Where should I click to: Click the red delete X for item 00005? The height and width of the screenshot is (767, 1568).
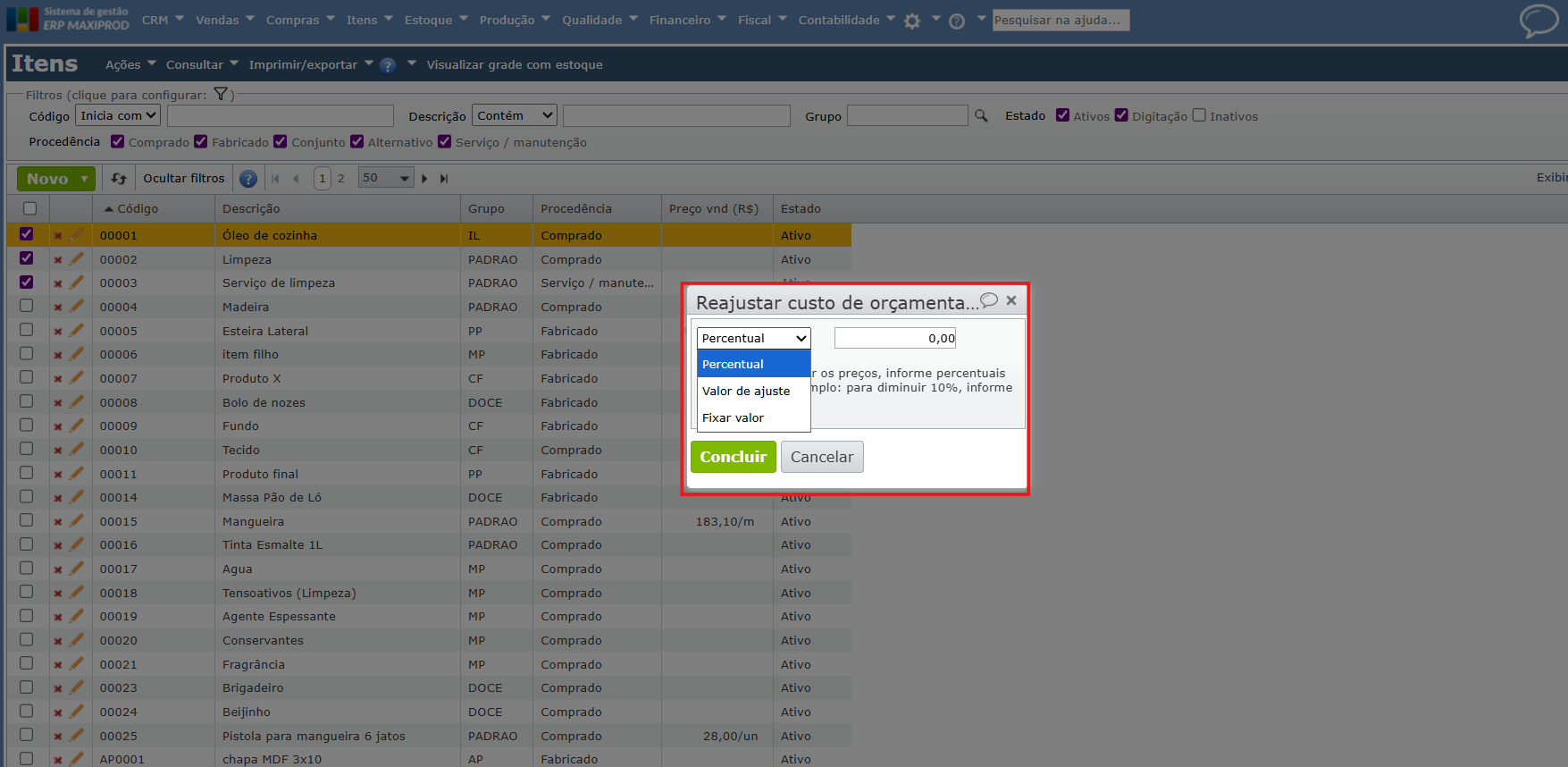58,332
